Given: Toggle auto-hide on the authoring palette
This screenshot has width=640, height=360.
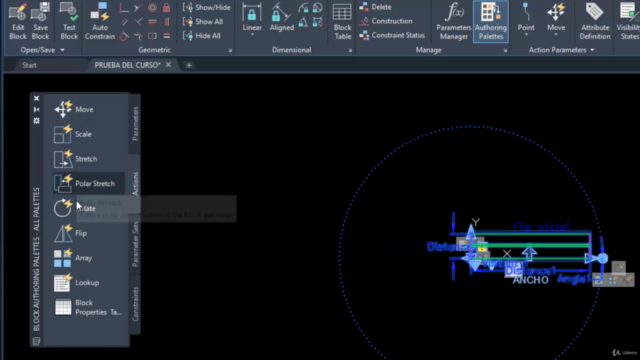Looking at the screenshot, I should point(36,109).
